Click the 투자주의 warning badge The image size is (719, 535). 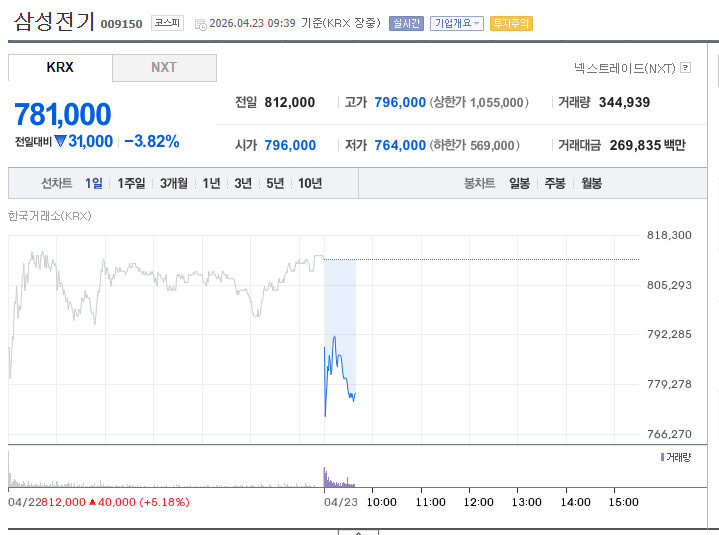[511, 23]
